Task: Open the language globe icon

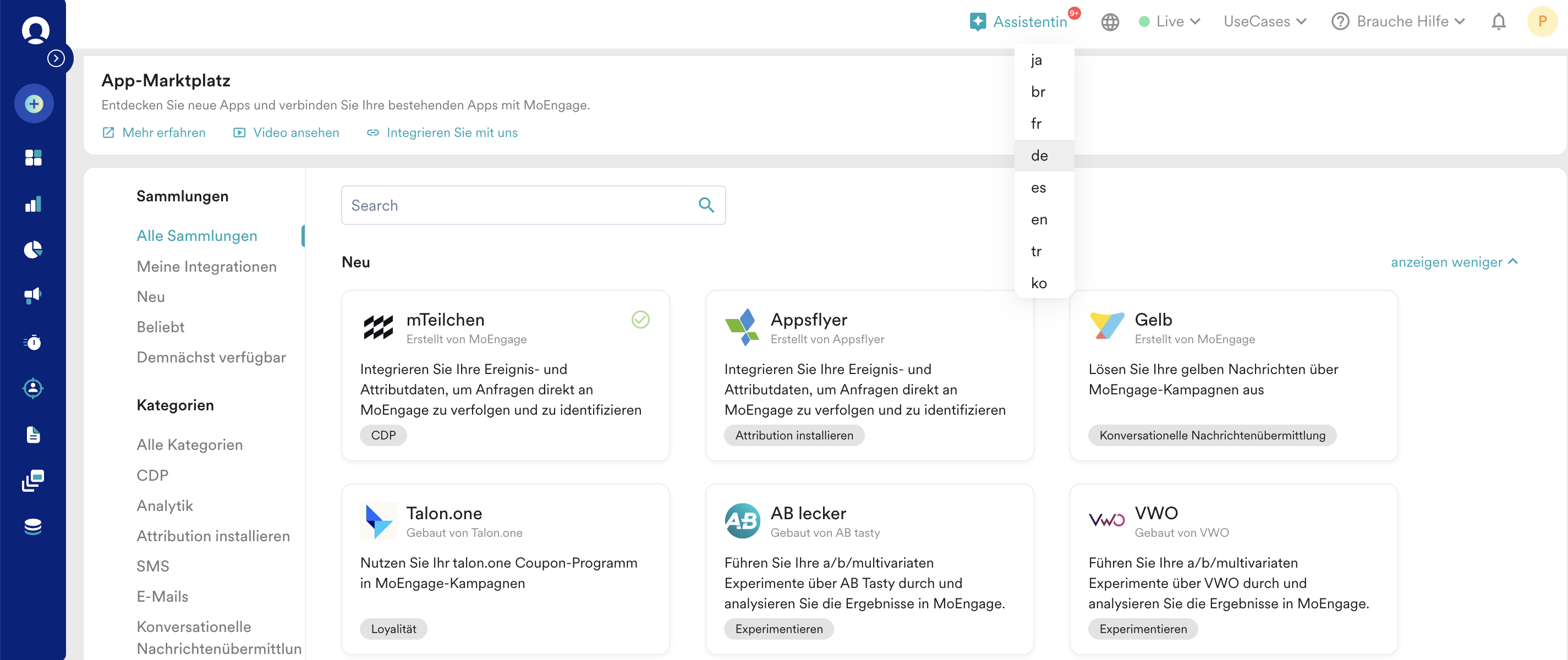Action: click(x=1111, y=21)
